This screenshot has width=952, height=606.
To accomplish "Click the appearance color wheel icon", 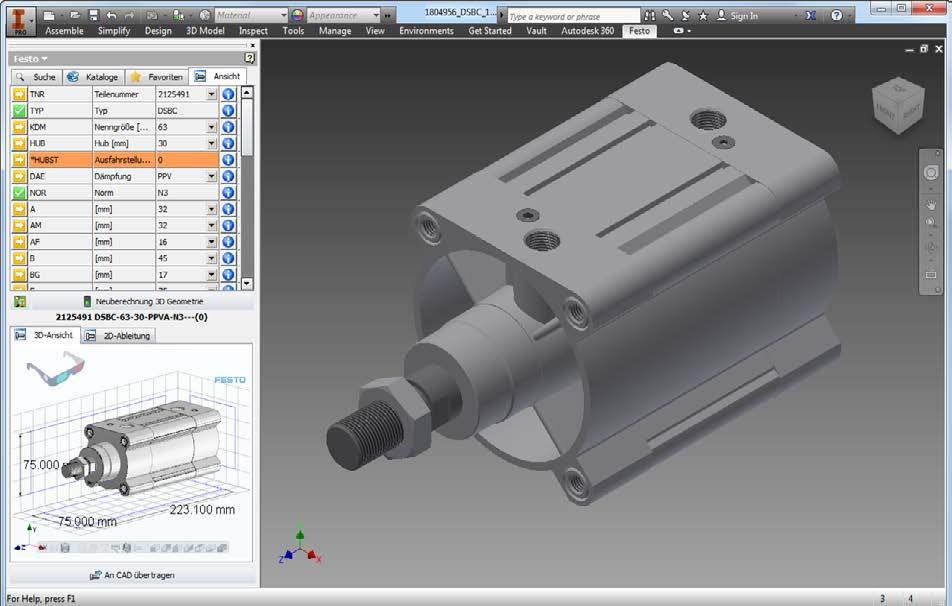I will click(x=297, y=15).
